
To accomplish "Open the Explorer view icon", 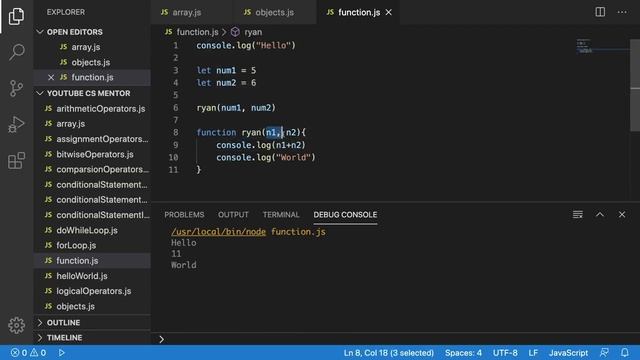I will pos(16,16).
